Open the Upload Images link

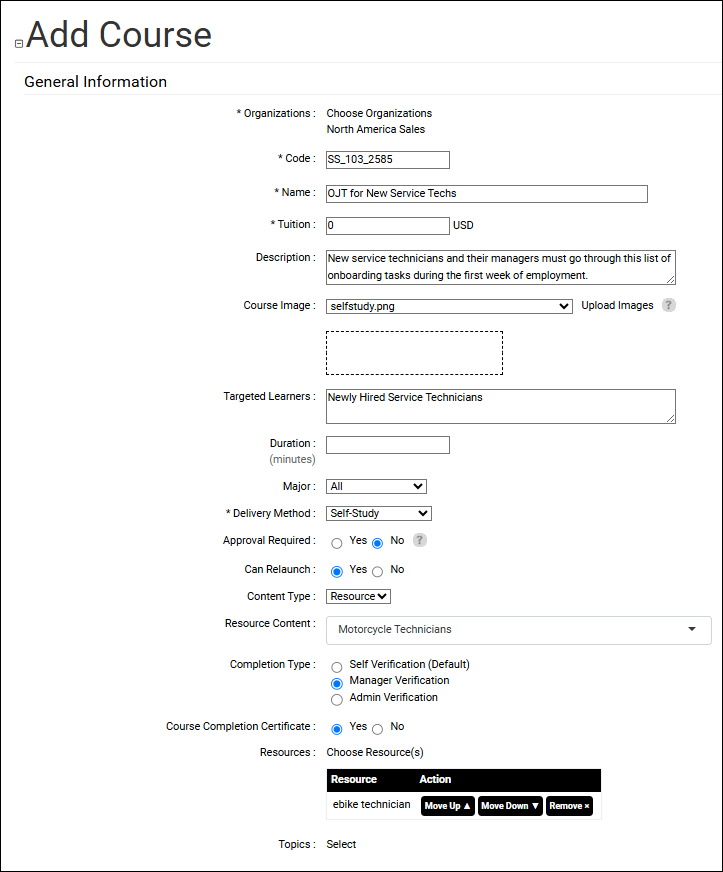click(617, 305)
